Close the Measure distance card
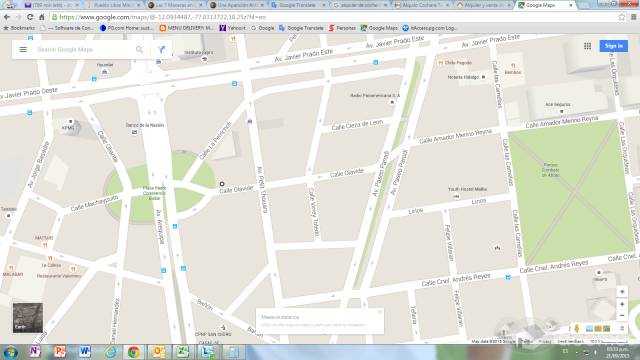640x360 pixels. click(380, 312)
